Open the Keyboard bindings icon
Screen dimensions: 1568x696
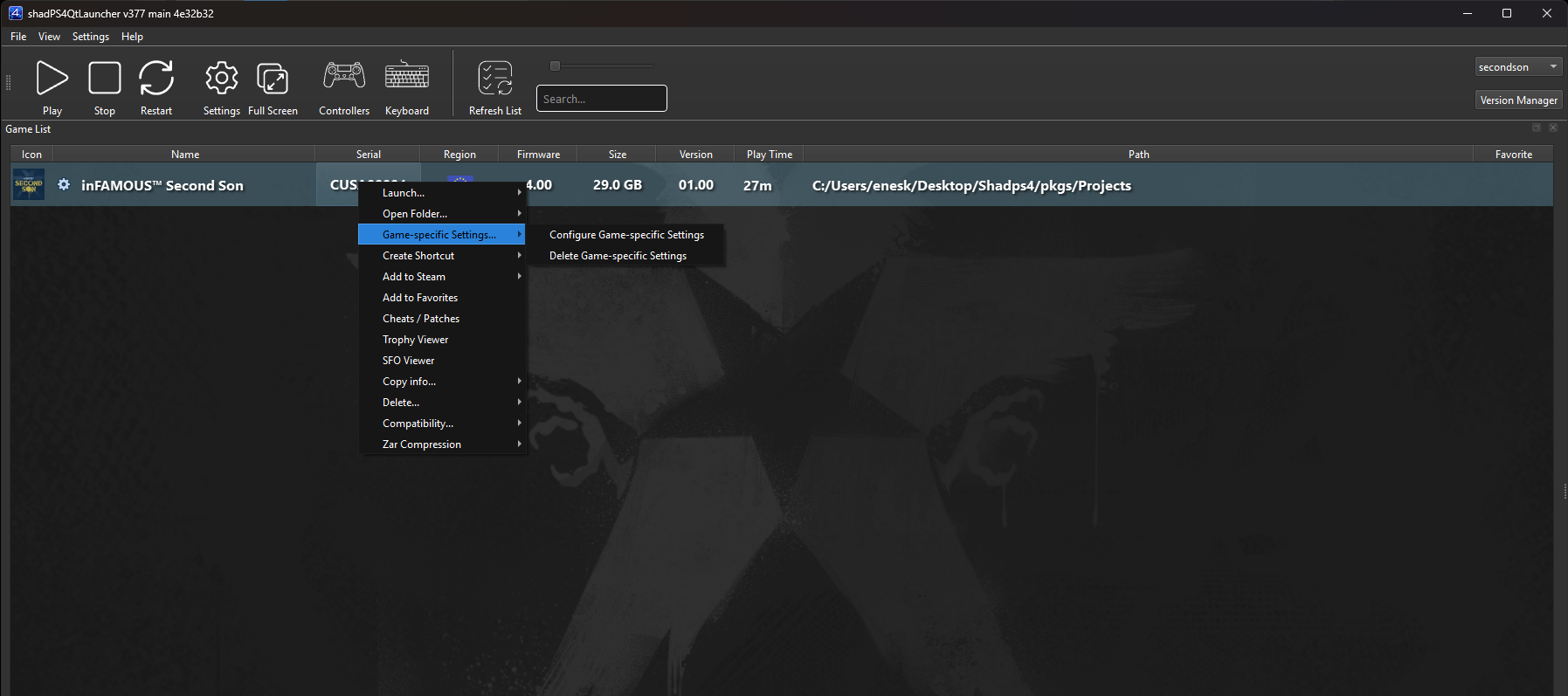point(407,75)
